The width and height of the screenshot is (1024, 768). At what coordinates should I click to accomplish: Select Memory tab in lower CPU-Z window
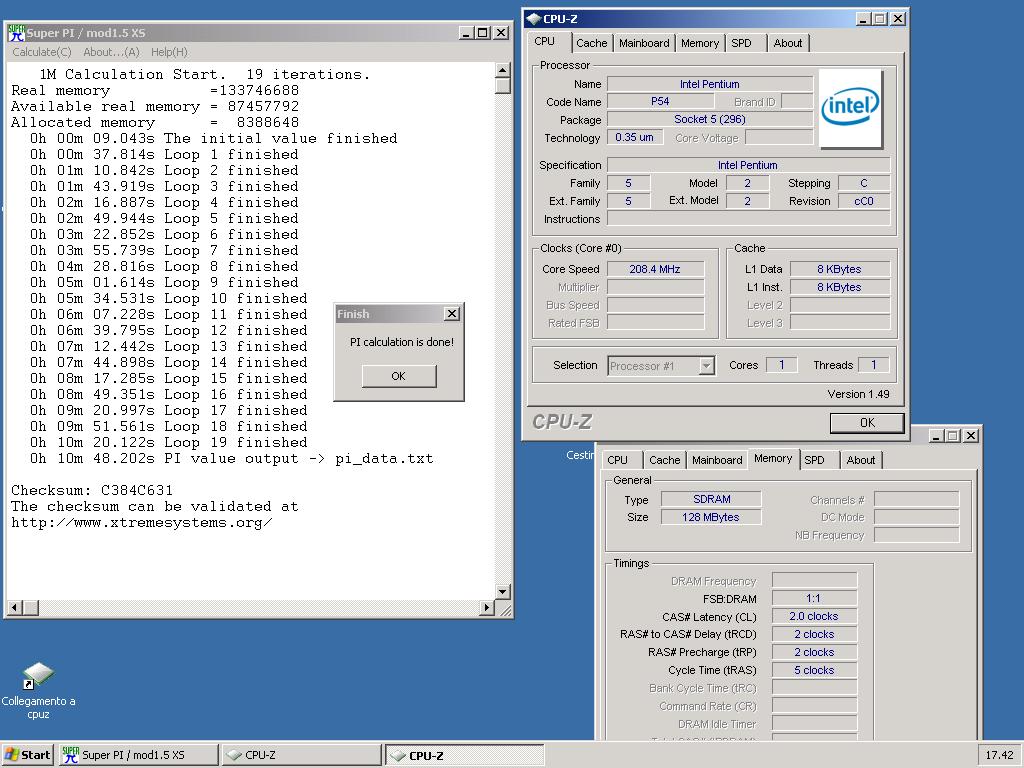[x=773, y=458]
